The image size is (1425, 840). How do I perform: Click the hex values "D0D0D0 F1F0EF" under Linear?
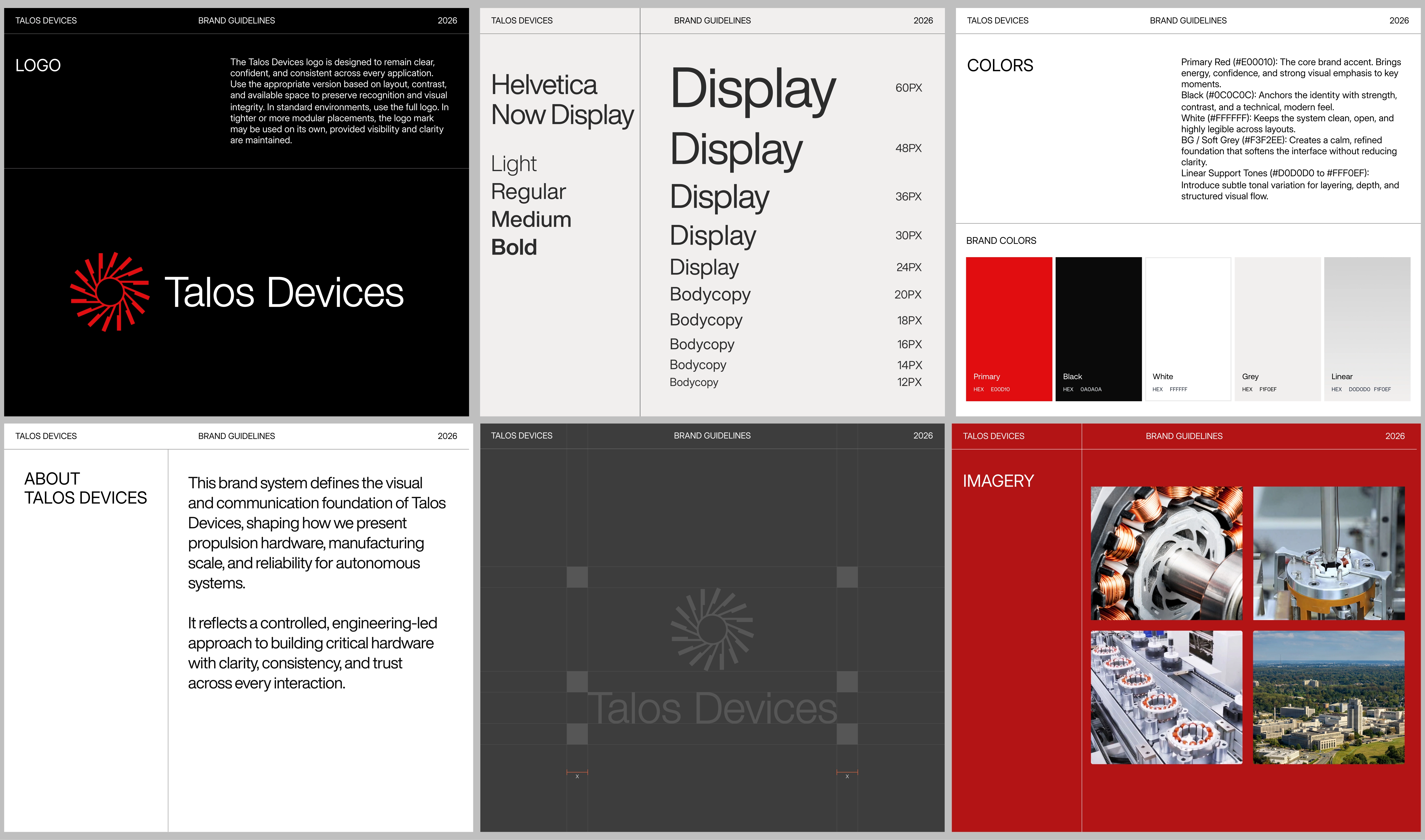(x=1369, y=389)
